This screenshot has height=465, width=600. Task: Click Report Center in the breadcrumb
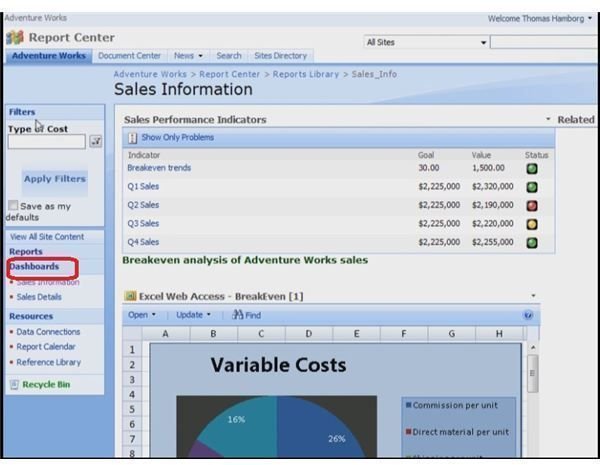tap(230, 74)
